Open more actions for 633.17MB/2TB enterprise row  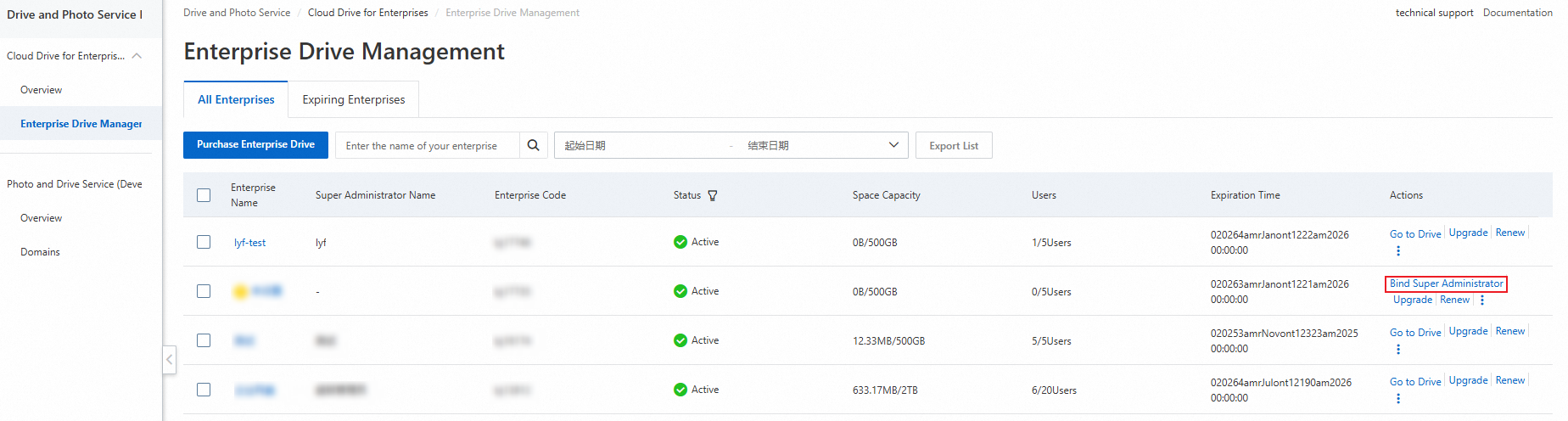[1398, 398]
